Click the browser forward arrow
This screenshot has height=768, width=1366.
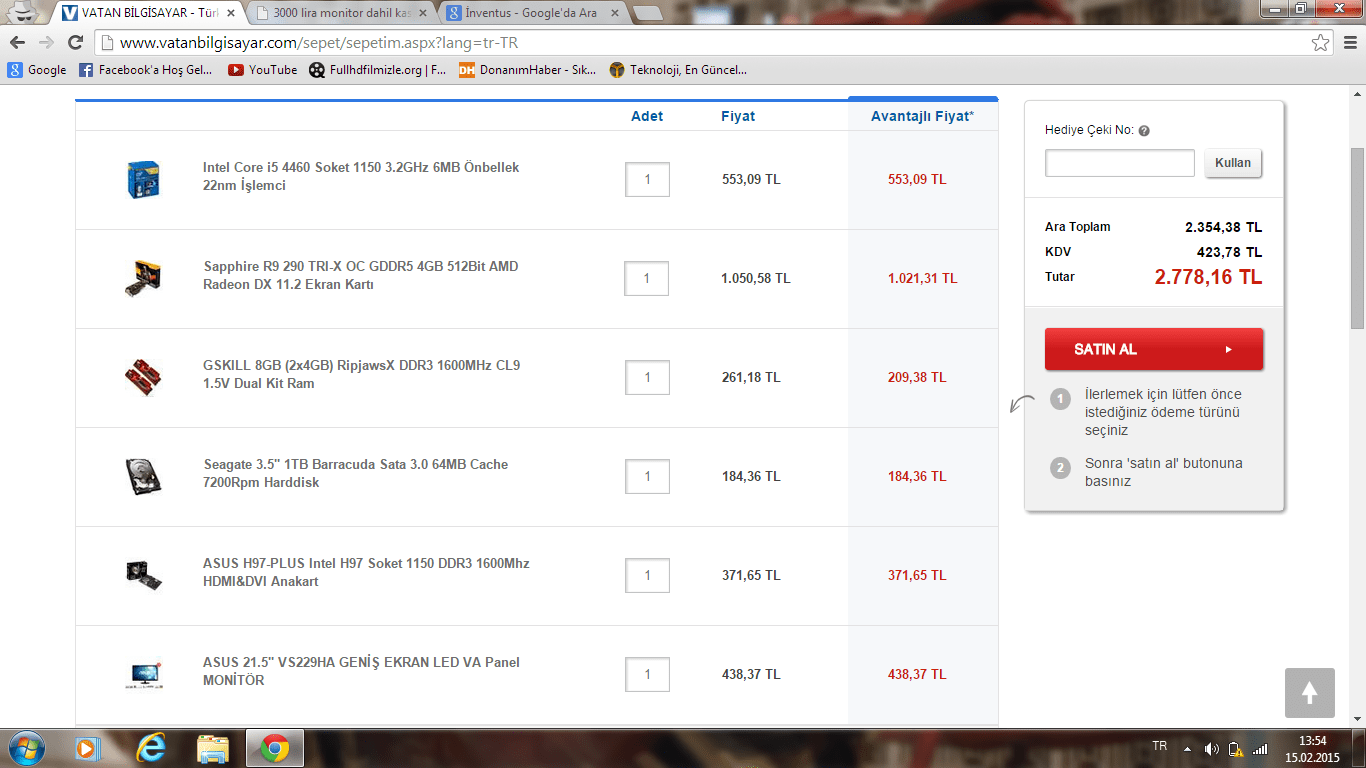[46, 43]
